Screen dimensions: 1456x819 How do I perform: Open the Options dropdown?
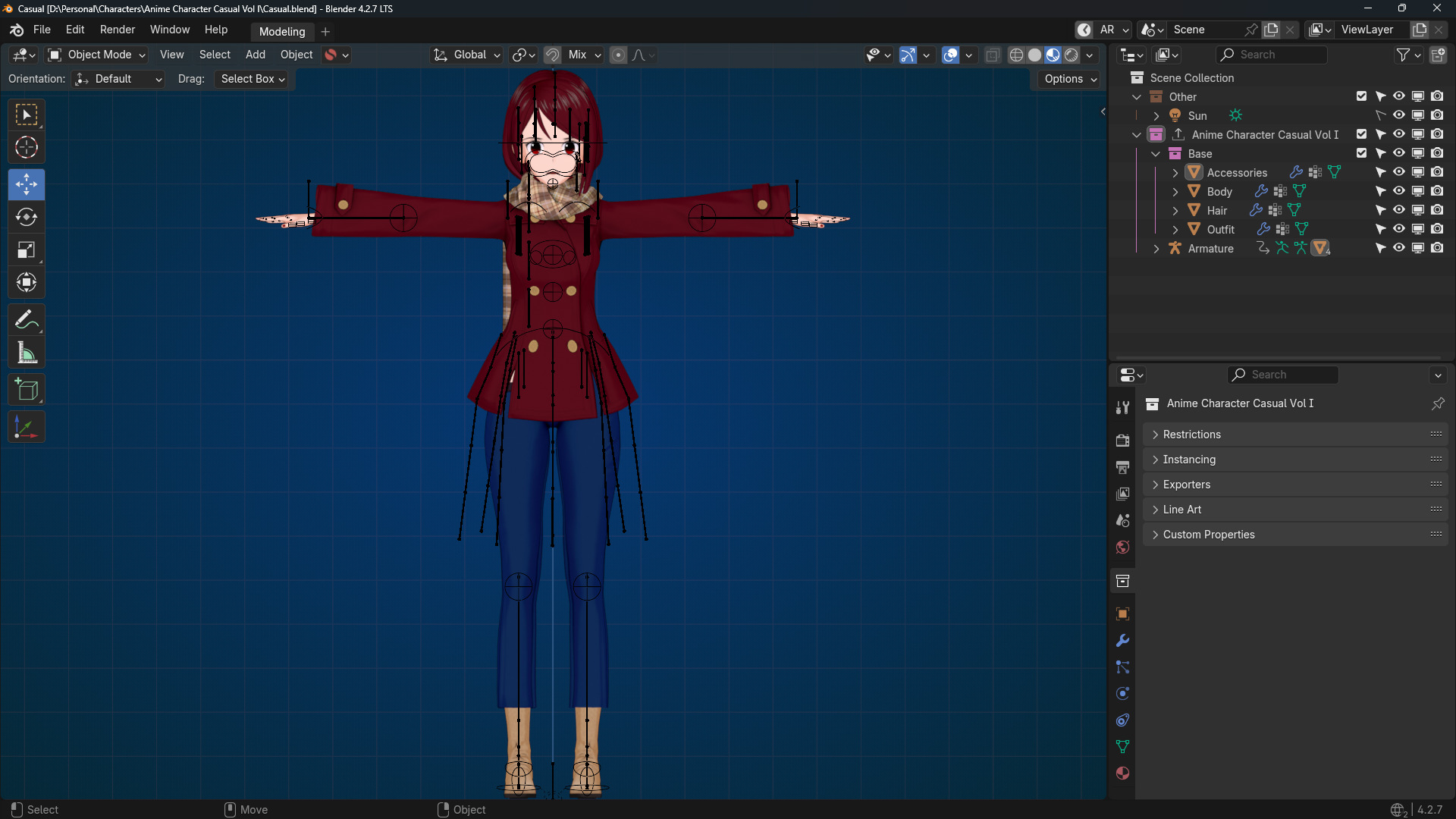tap(1070, 79)
